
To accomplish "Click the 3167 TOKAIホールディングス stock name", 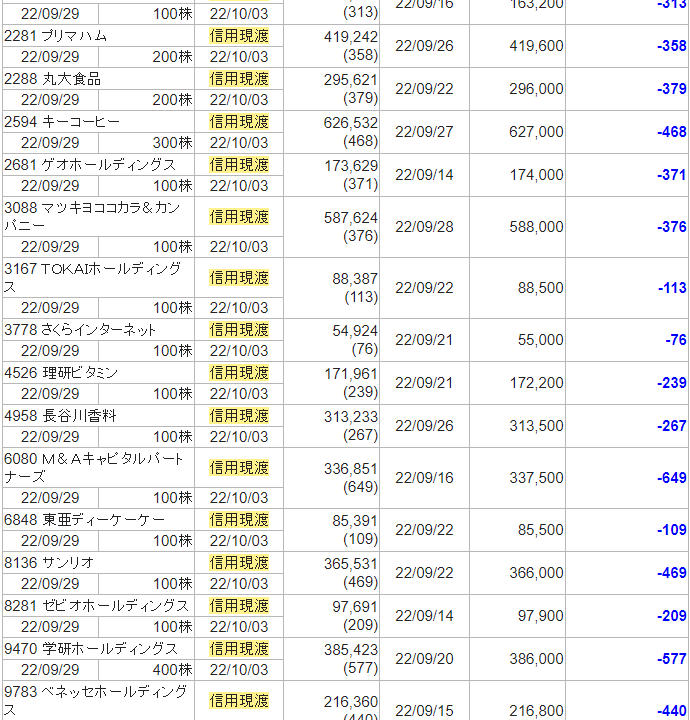I will [x=93, y=278].
